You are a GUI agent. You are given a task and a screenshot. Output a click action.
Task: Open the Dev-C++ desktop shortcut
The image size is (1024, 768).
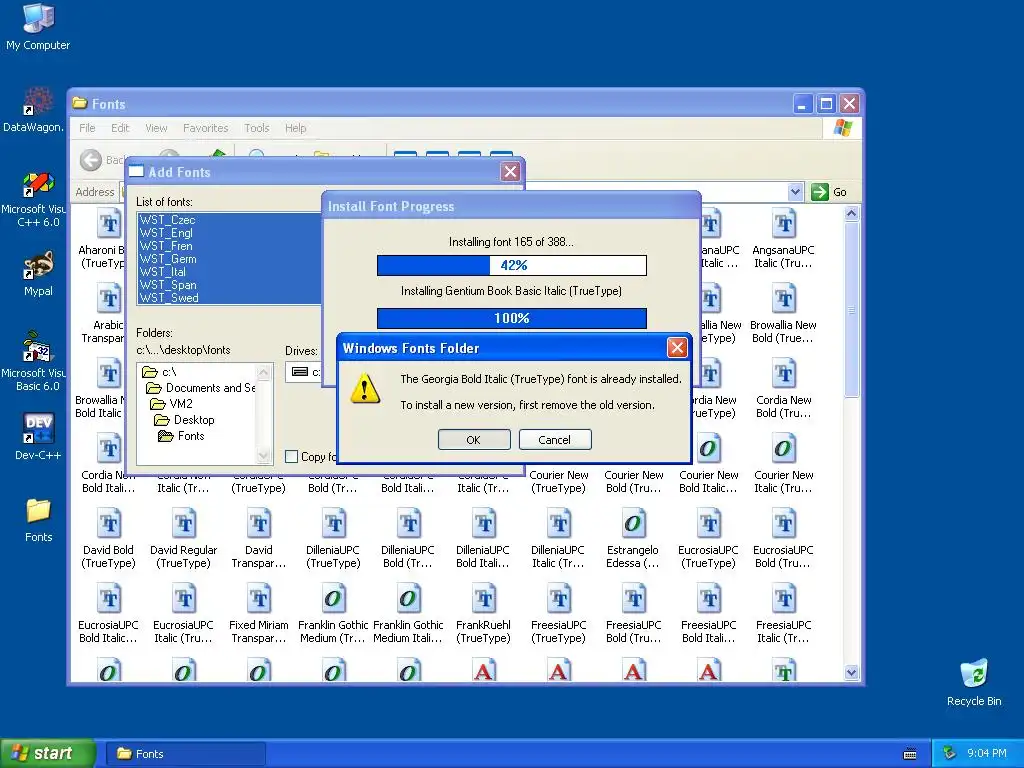click(x=38, y=436)
